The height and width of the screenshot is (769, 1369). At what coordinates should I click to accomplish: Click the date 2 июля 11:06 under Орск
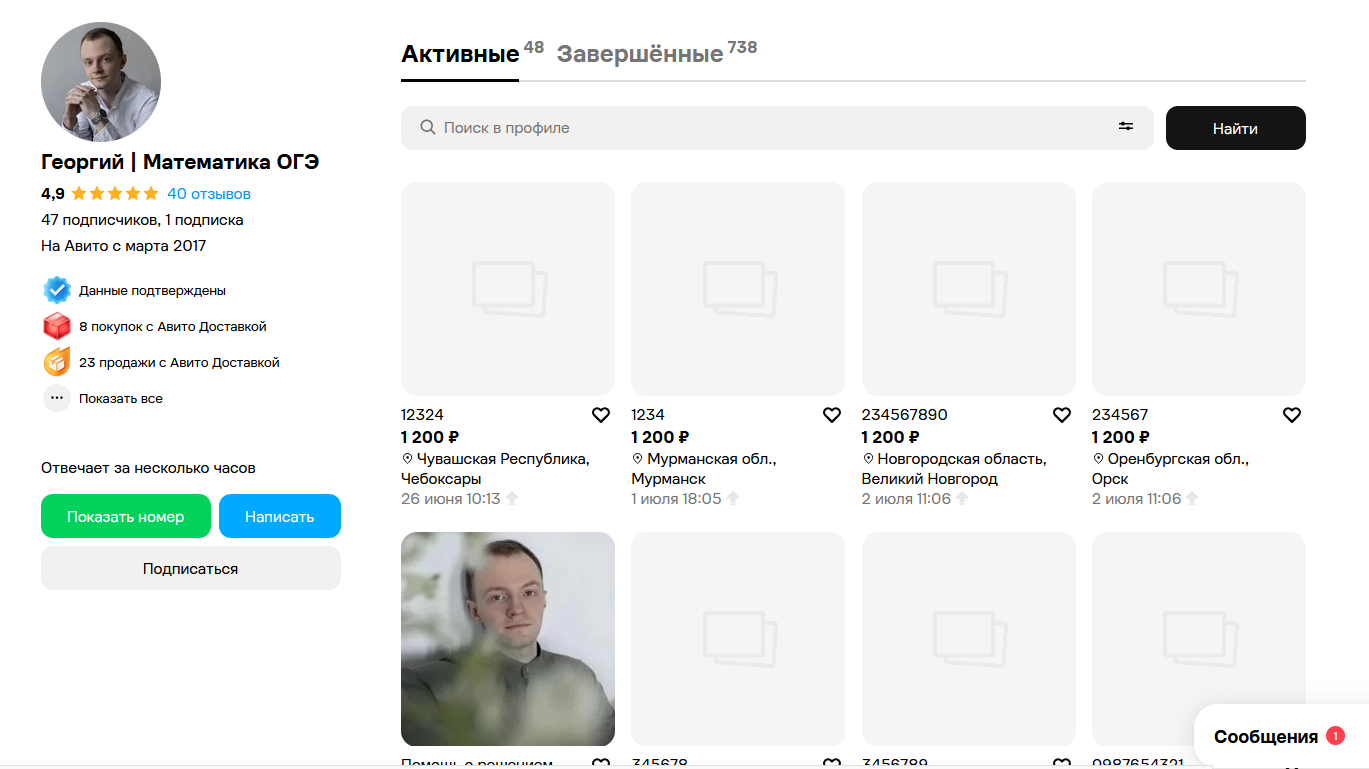[x=1136, y=498]
